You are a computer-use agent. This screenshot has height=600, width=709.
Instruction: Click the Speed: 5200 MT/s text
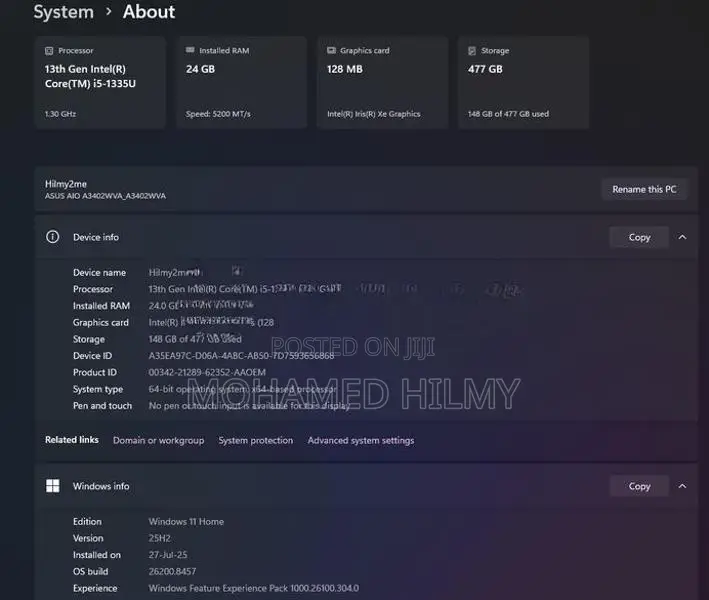(218, 114)
